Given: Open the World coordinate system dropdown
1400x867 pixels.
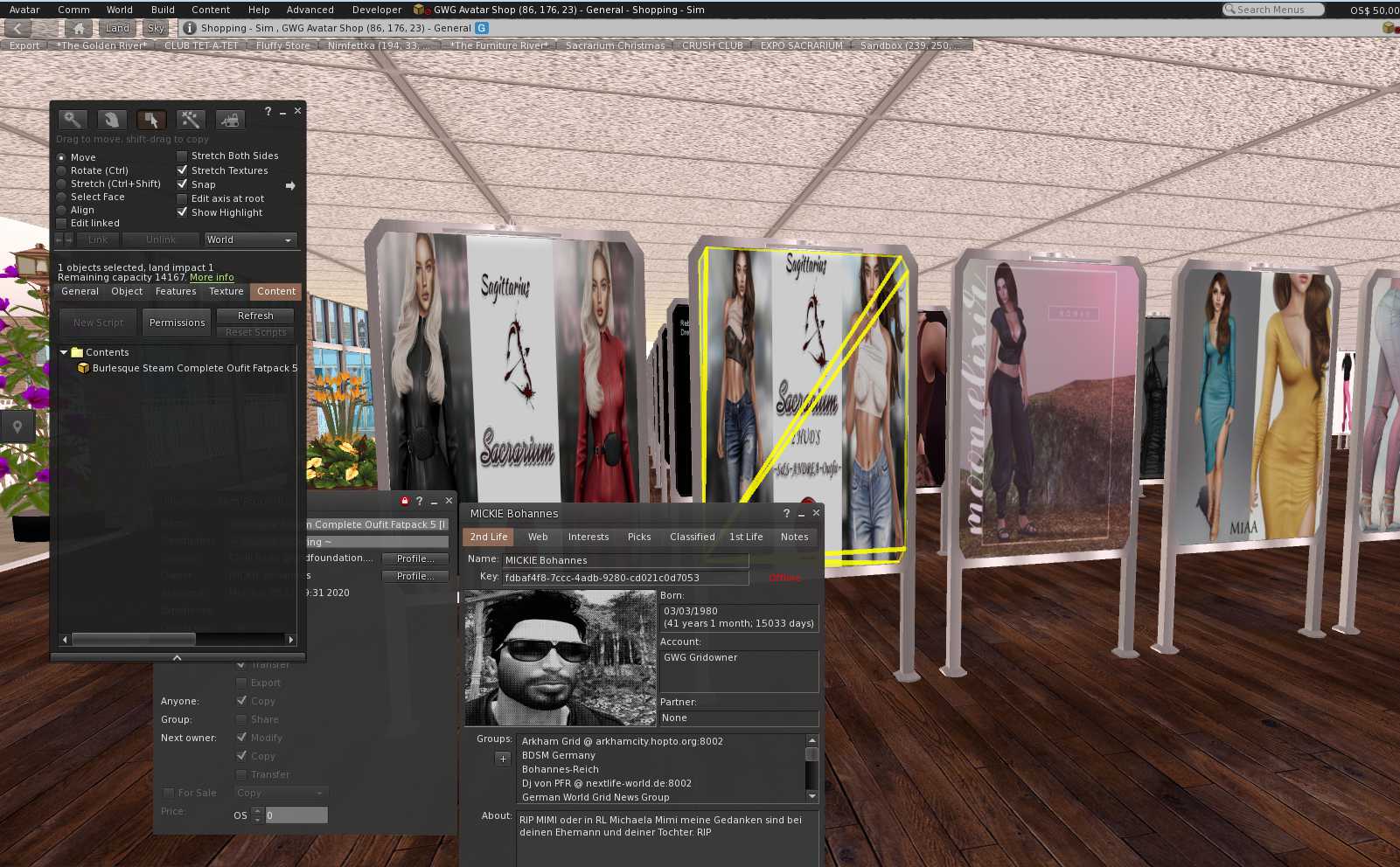Looking at the screenshot, I should pos(250,239).
